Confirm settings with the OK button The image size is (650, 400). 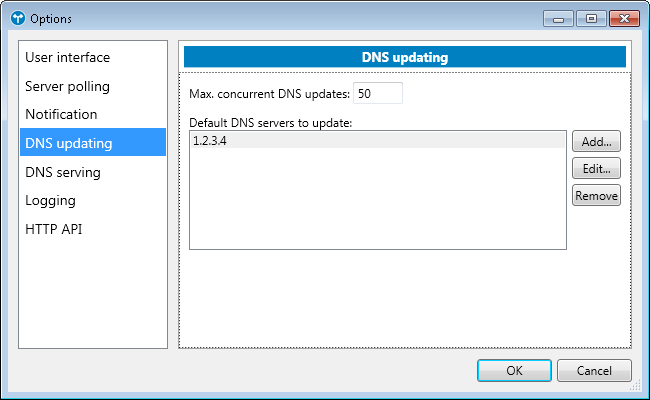pos(514,370)
